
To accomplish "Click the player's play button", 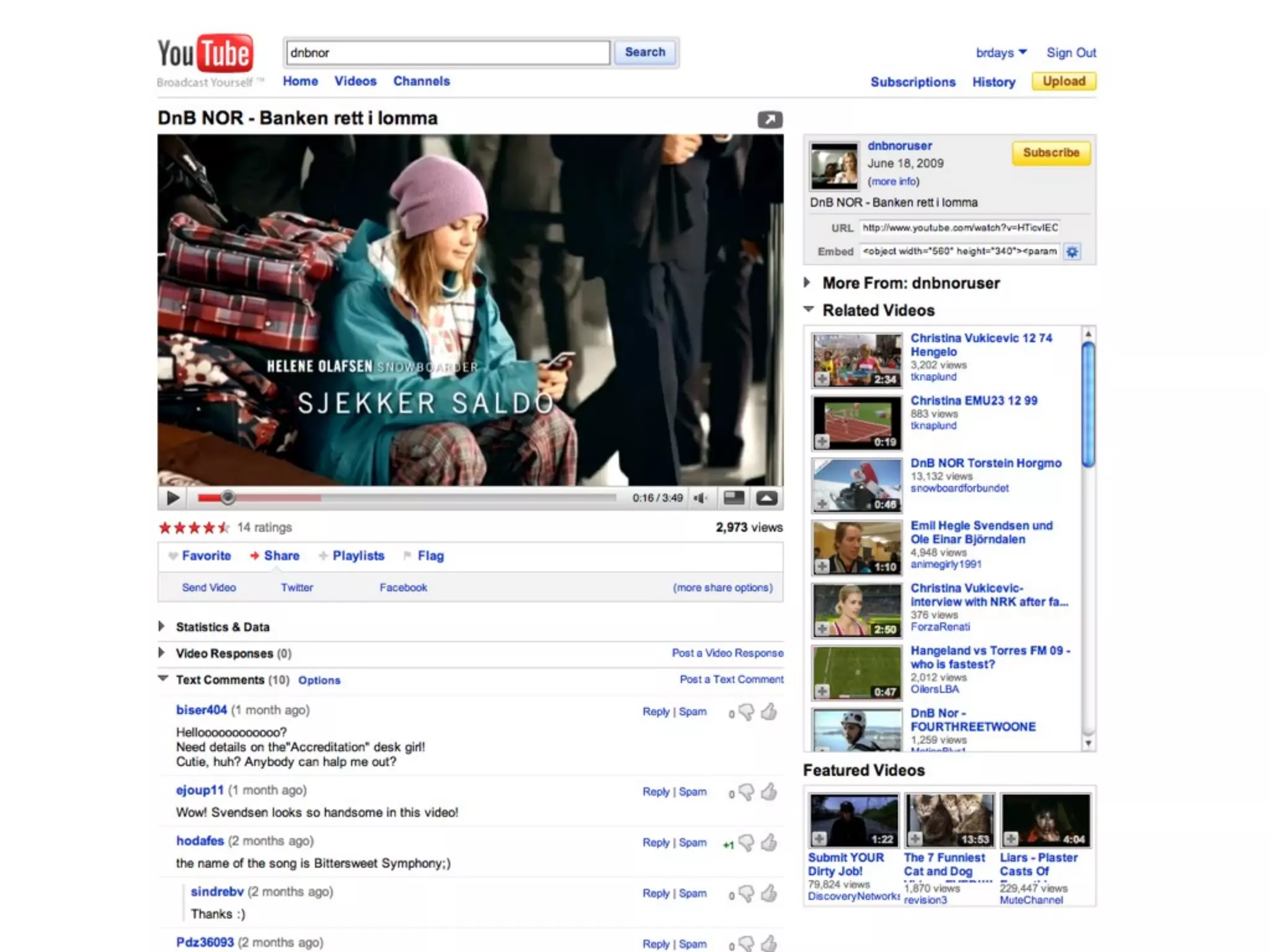I will [x=173, y=498].
